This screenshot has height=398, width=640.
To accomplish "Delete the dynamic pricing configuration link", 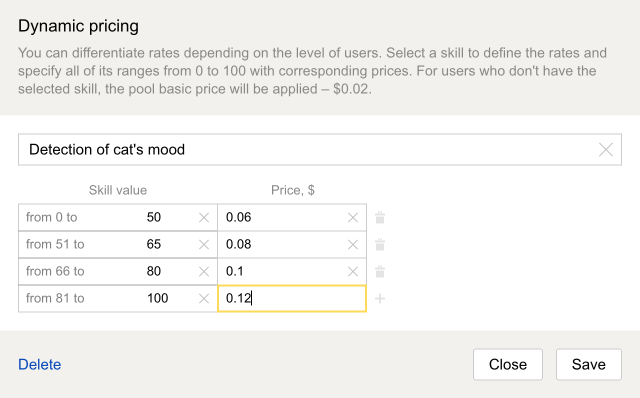I will (x=40, y=364).
